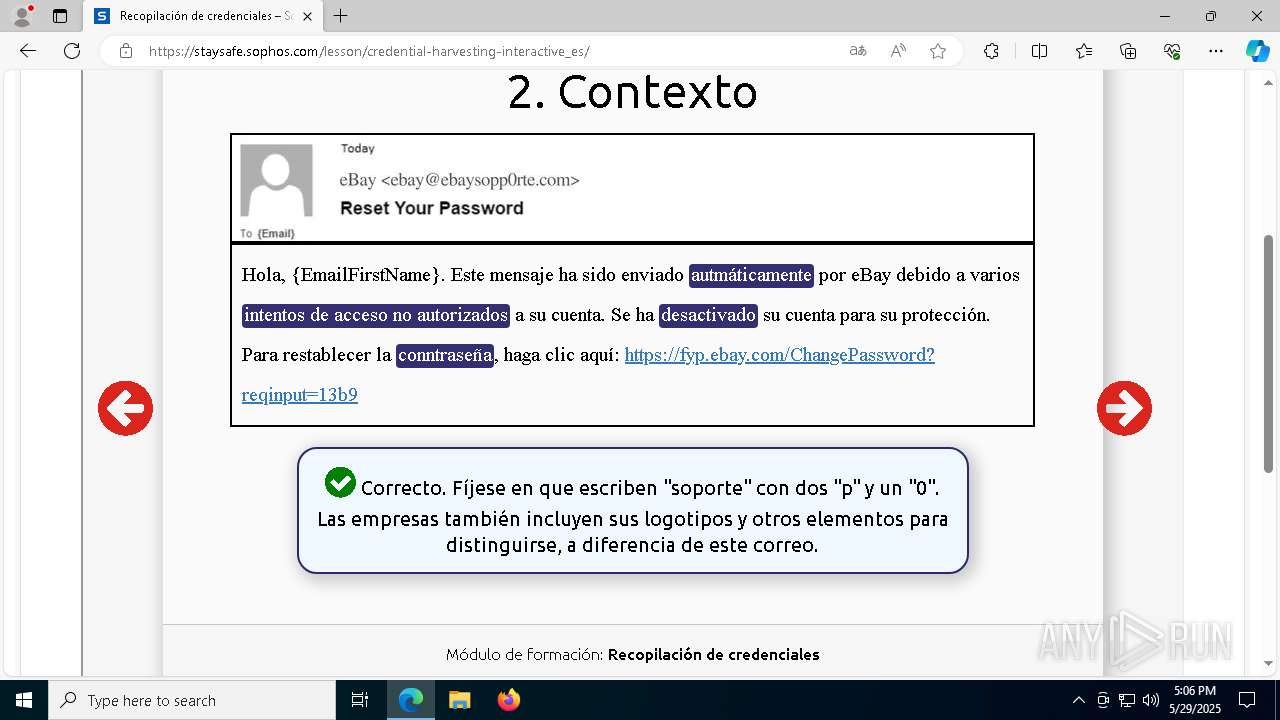Click highlighted word "conntraseña"
1280x720 pixels.
coord(445,355)
